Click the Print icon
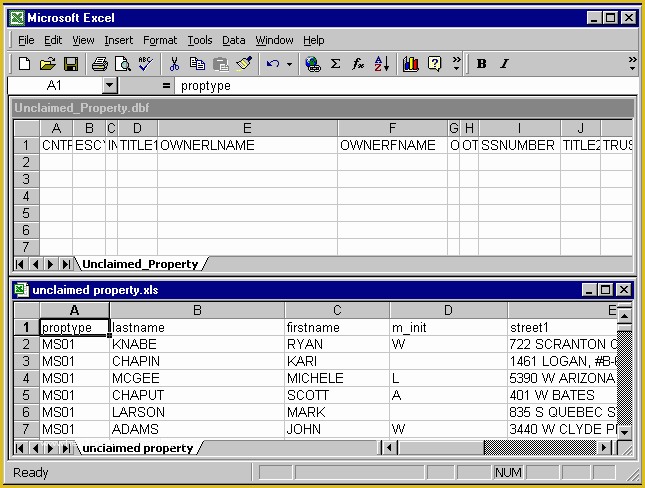 (x=100, y=64)
